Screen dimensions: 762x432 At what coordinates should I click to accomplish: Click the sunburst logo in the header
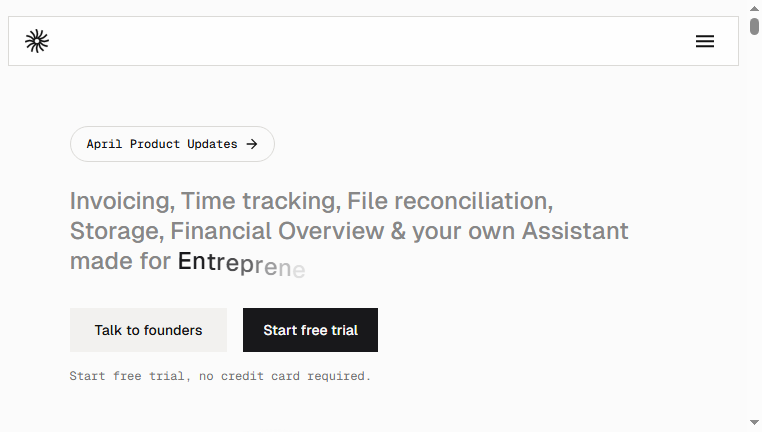click(37, 41)
